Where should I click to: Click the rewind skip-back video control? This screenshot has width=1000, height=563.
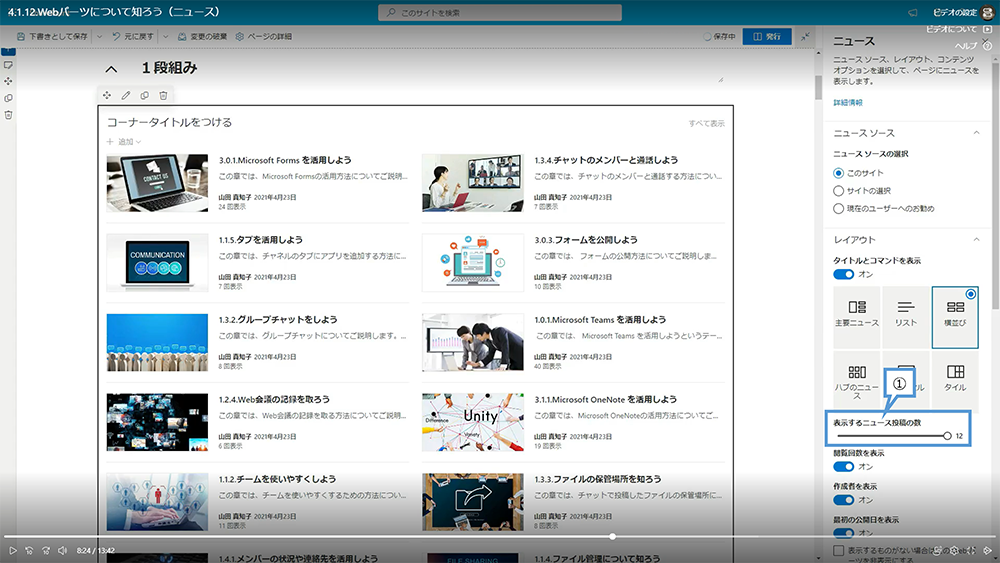[x=29, y=550]
